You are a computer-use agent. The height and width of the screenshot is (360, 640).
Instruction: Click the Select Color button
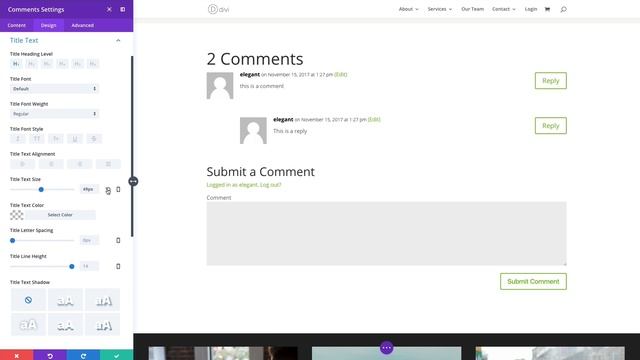60,215
